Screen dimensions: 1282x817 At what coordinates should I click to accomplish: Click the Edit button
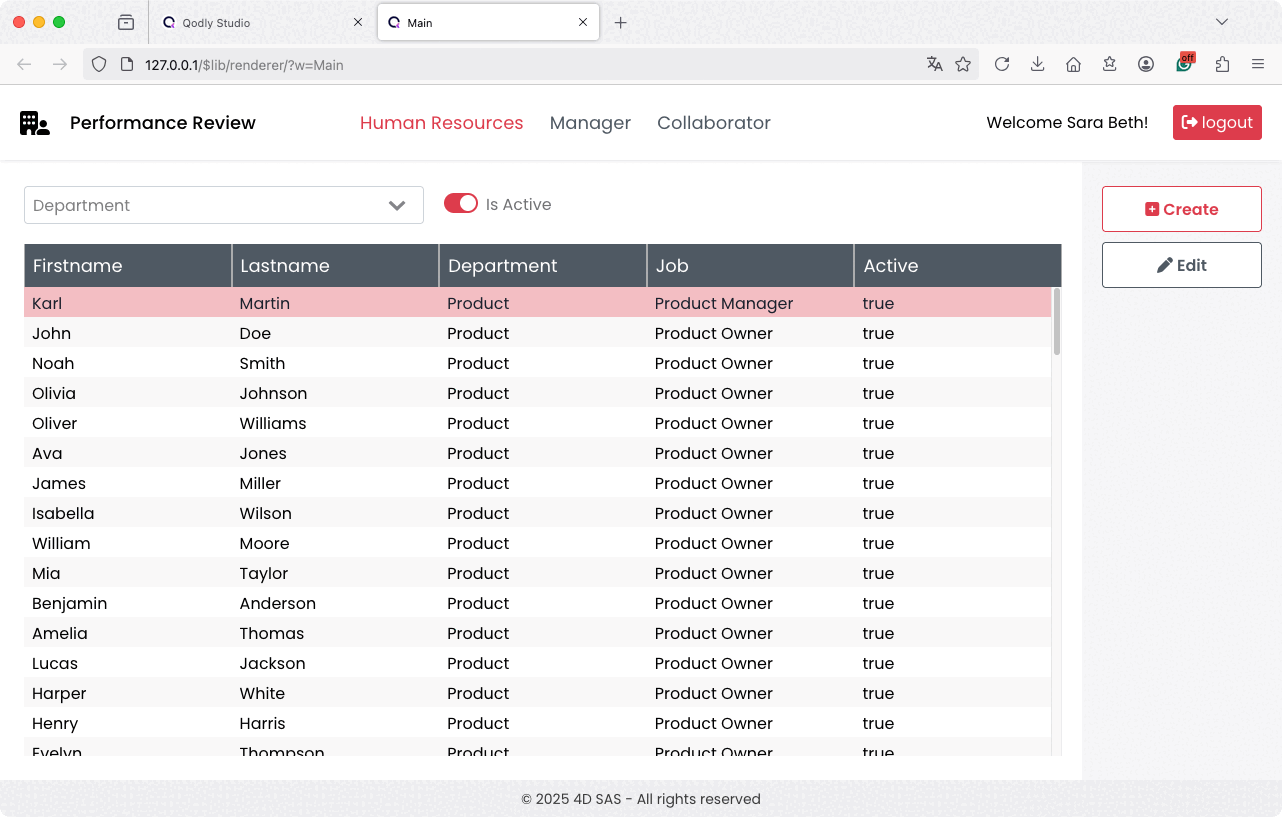(x=1181, y=265)
